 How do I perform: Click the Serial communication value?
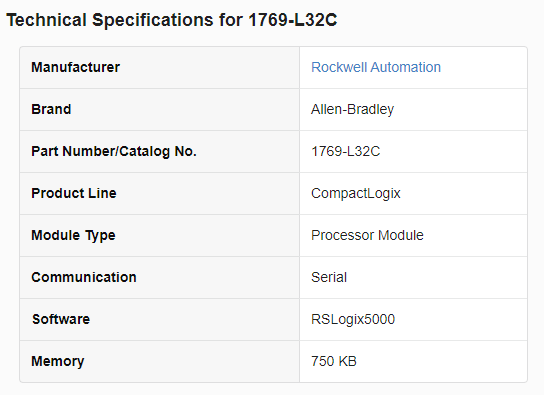coord(329,277)
